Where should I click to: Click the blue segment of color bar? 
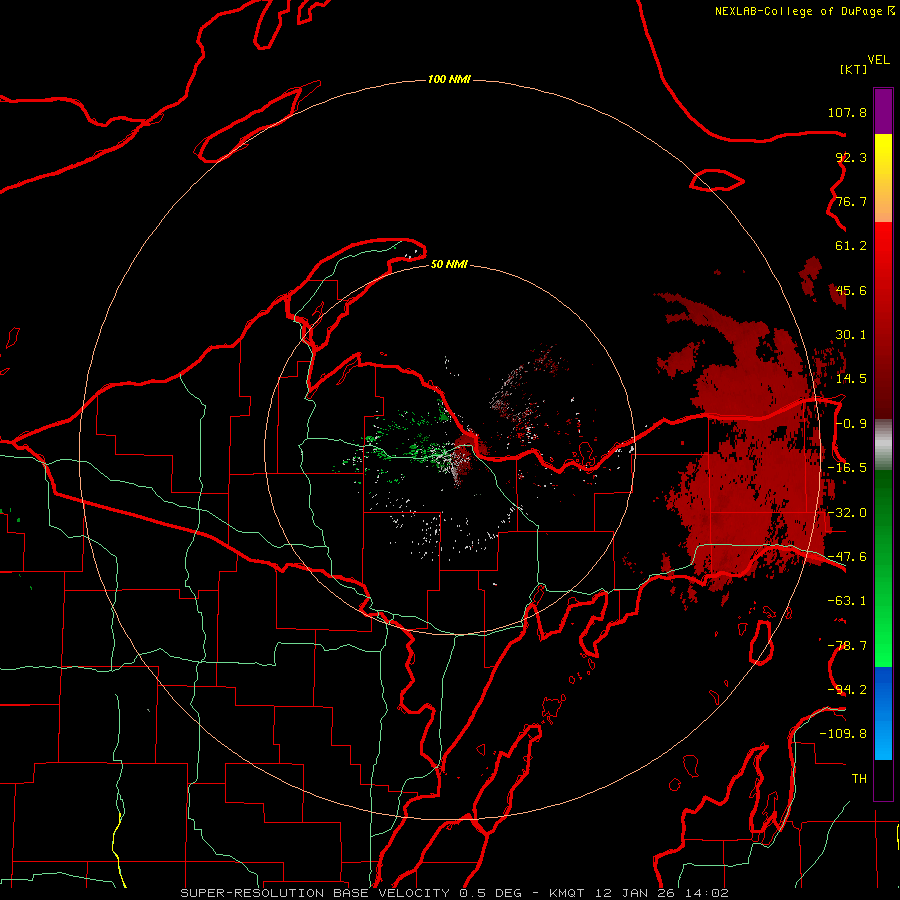(x=883, y=713)
